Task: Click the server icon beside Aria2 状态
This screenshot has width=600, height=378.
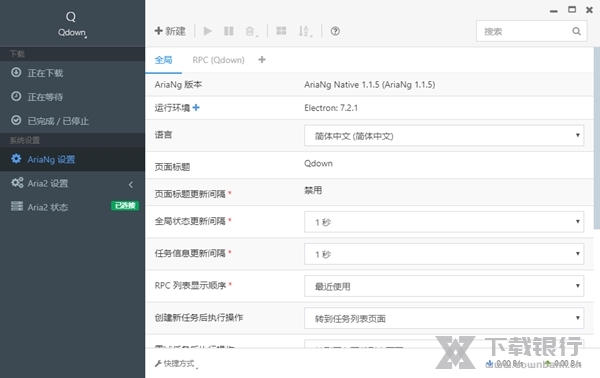Action: tap(17, 206)
